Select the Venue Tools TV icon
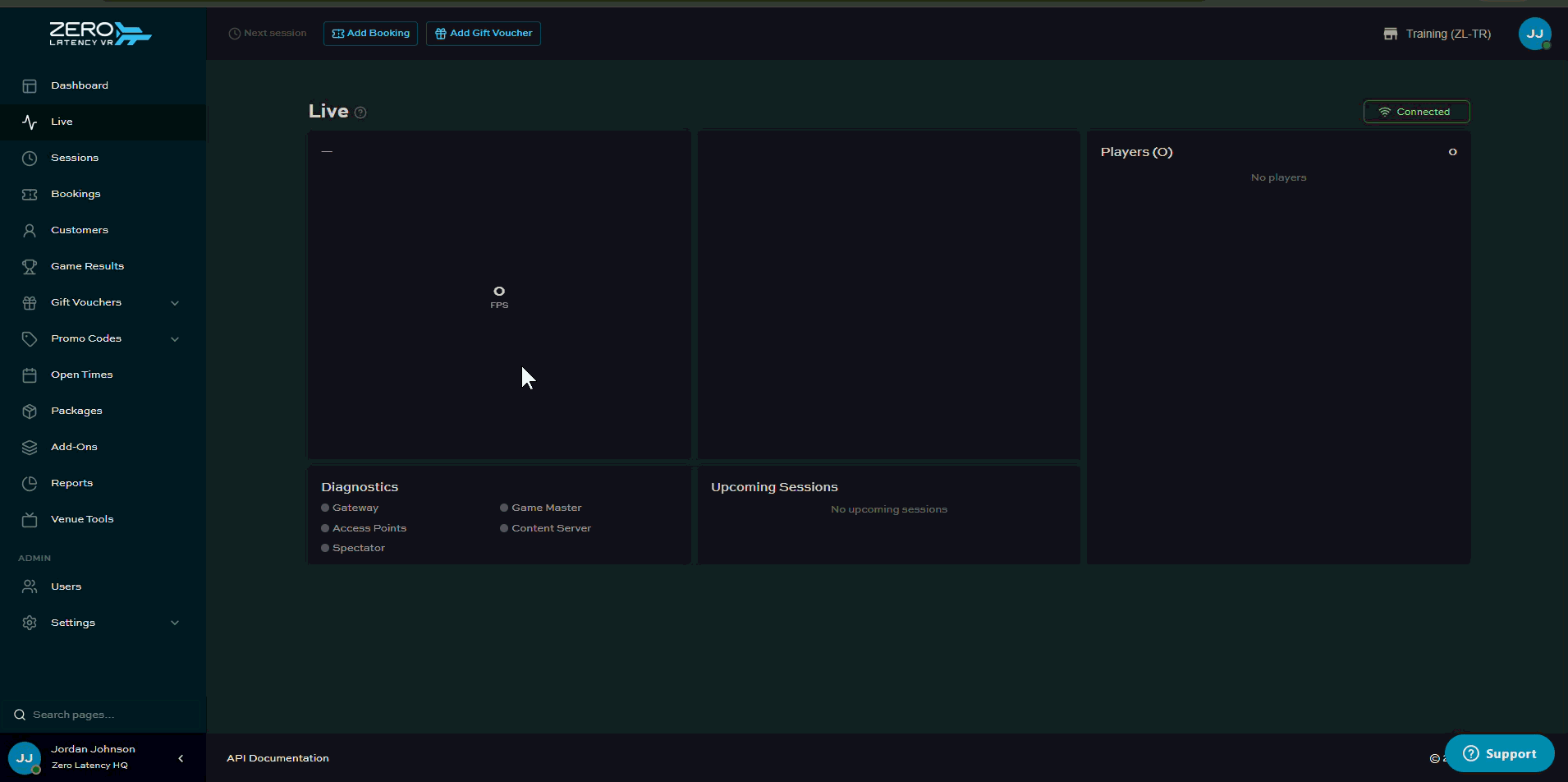 point(30,519)
